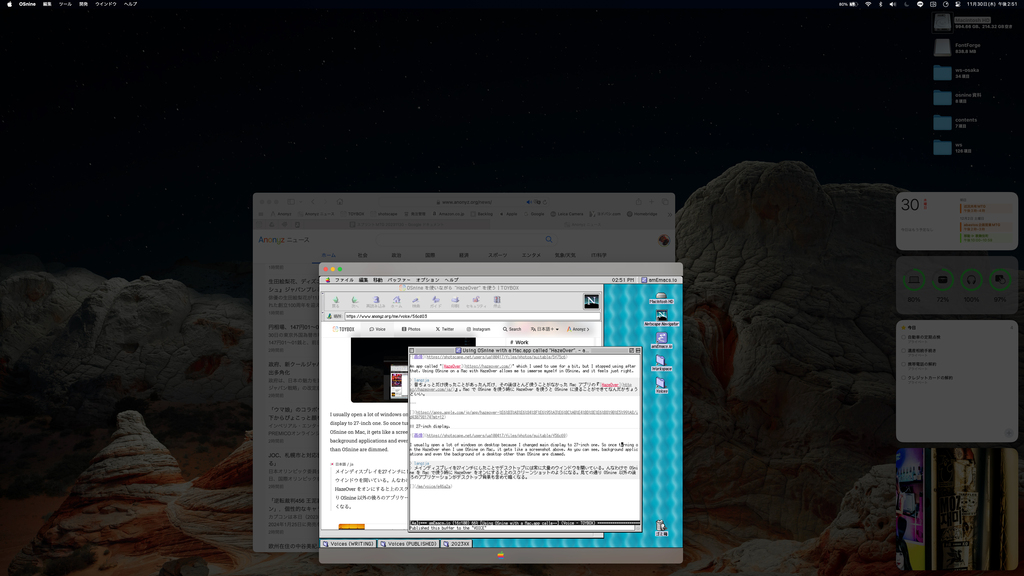Click battery ring showing 80% in widget
Screen dimensions: 1024x576
914,280
